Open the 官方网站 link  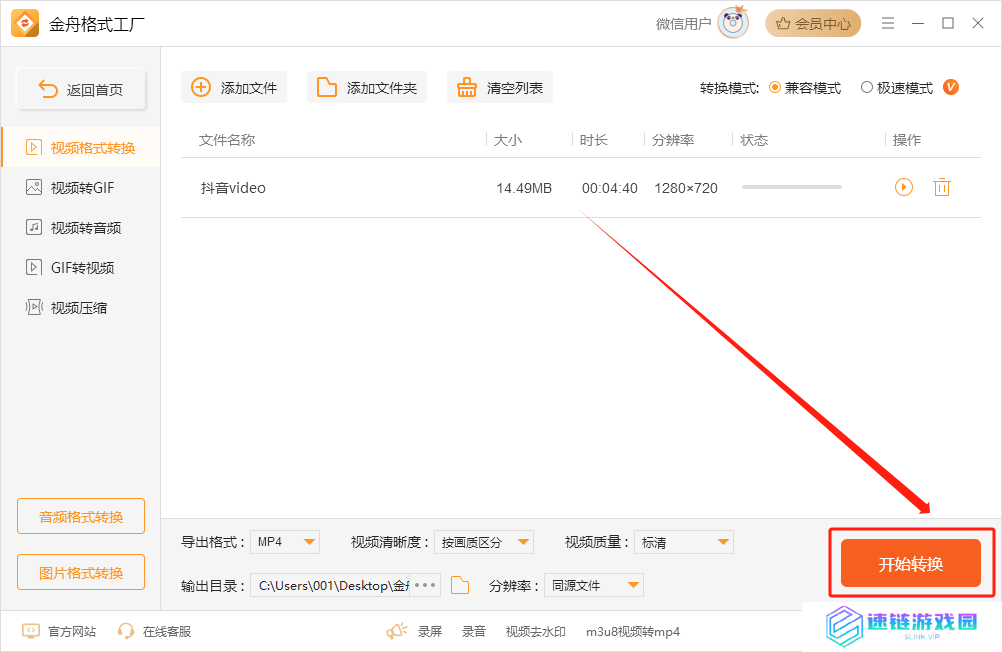(59, 632)
